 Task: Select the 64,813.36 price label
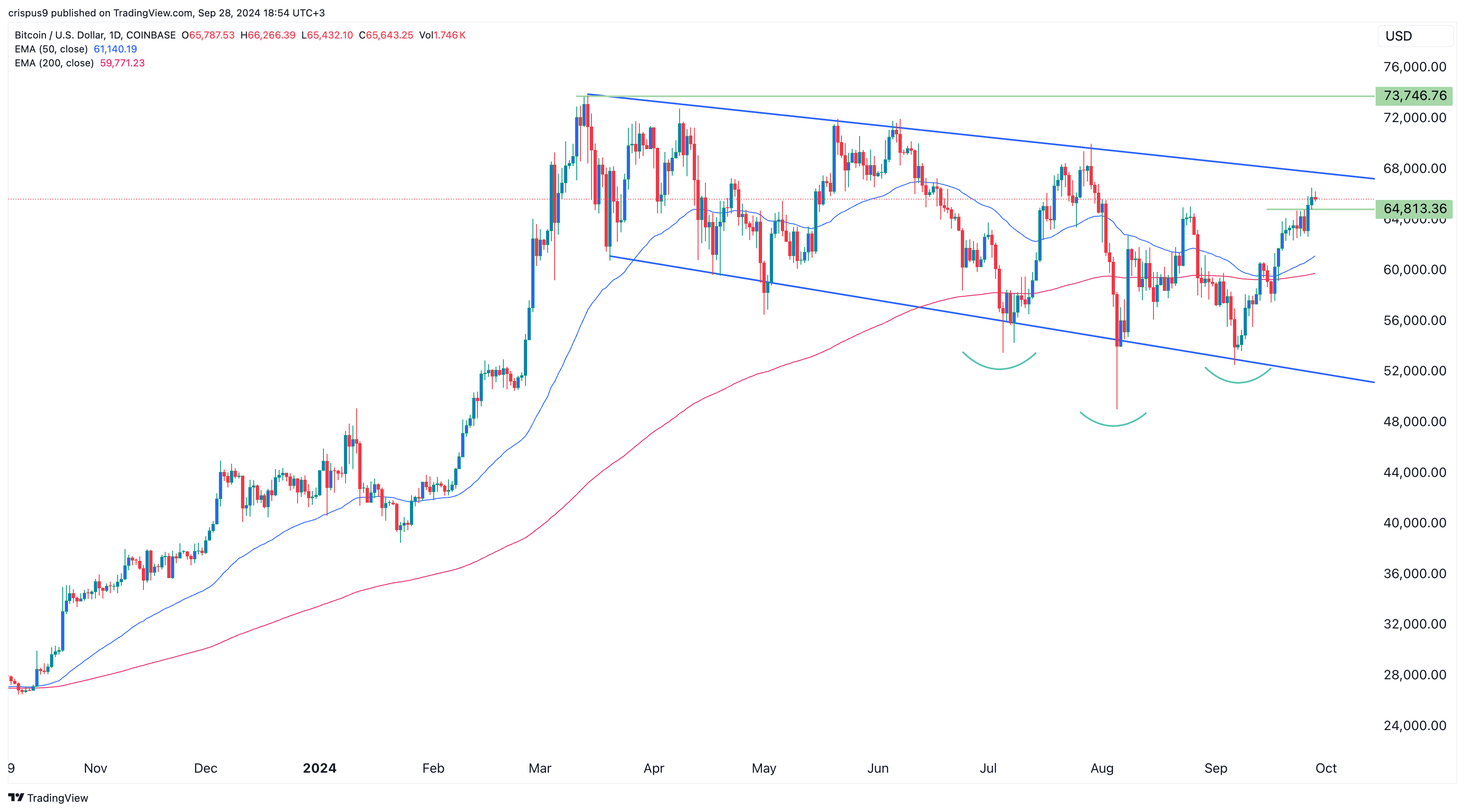(x=1414, y=209)
